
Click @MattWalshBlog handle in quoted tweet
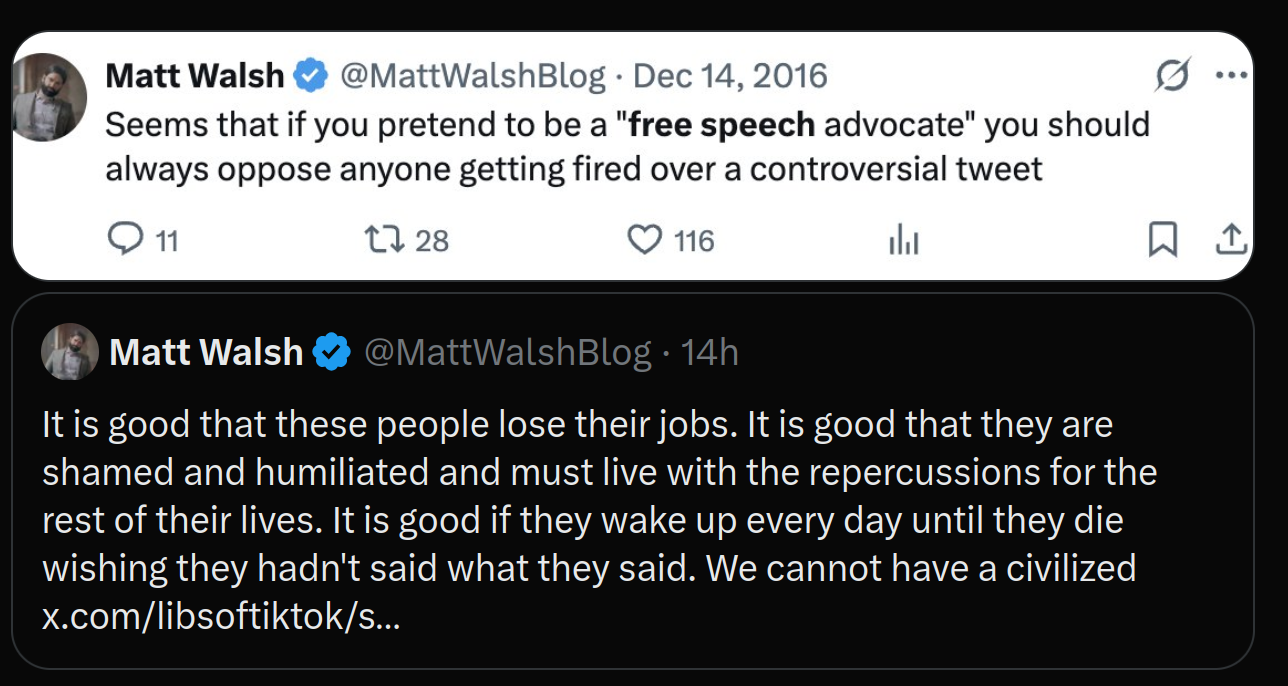(508, 352)
